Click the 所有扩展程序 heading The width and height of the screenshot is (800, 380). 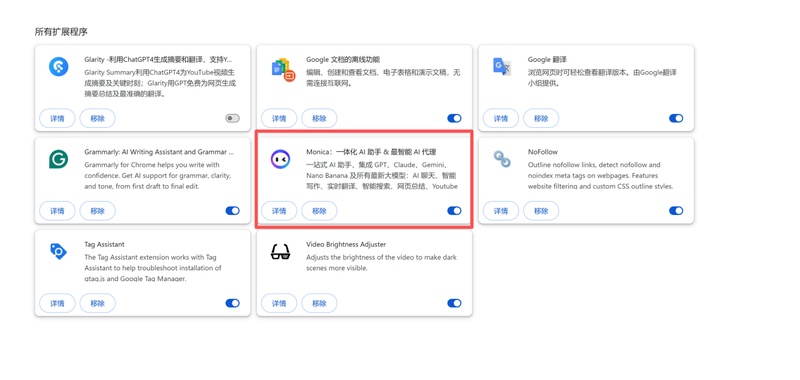[x=61, y=32]
